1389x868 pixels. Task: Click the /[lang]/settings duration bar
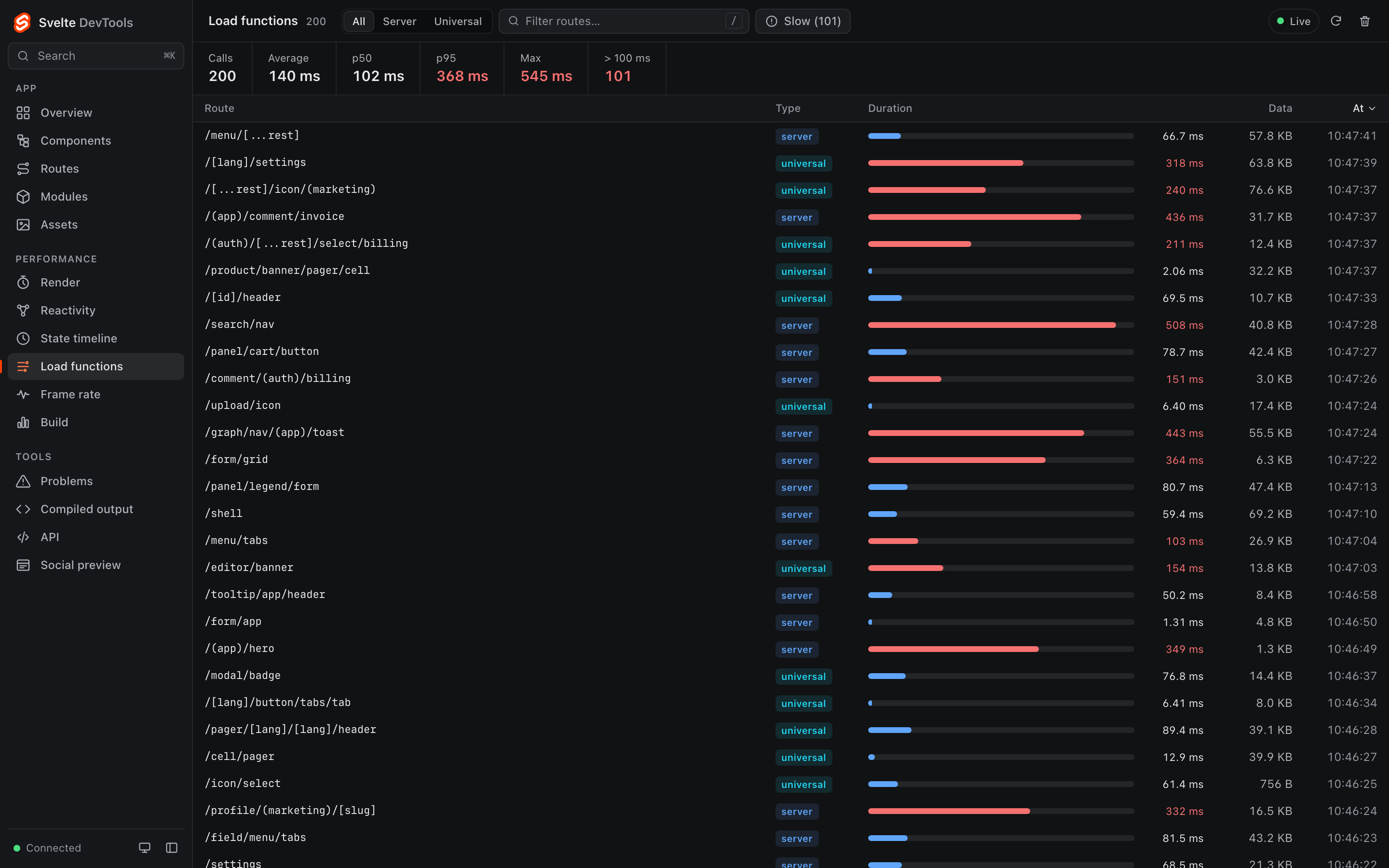pos(1000,163)
